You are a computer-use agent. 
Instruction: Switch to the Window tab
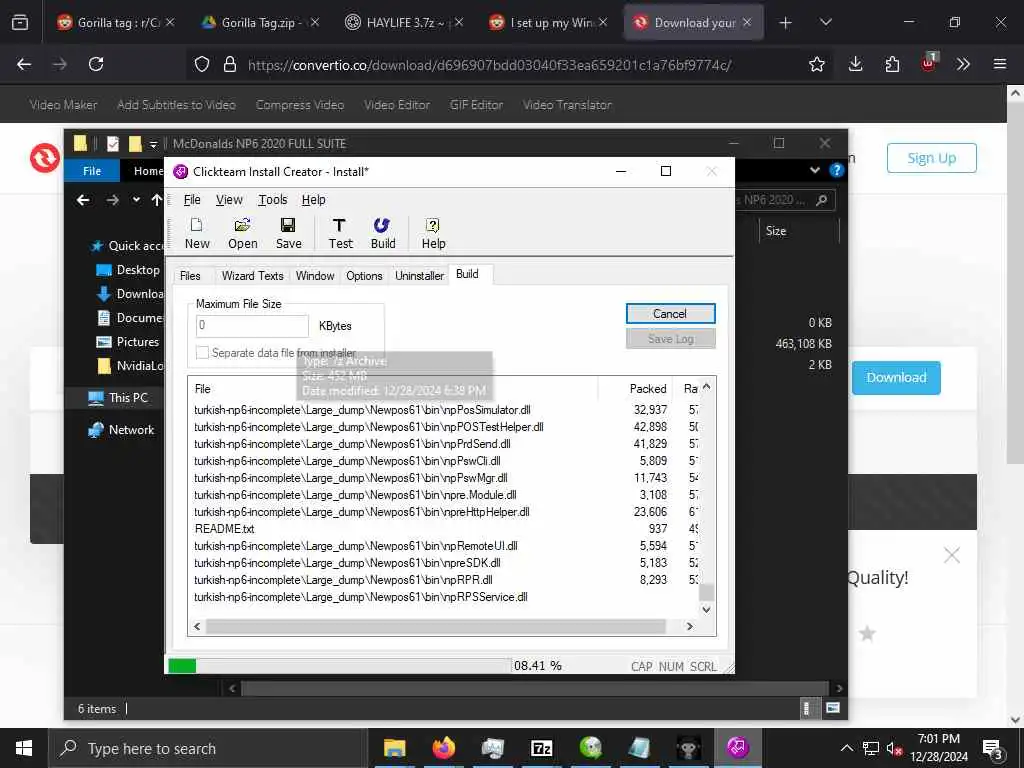(x=315, y=276)
